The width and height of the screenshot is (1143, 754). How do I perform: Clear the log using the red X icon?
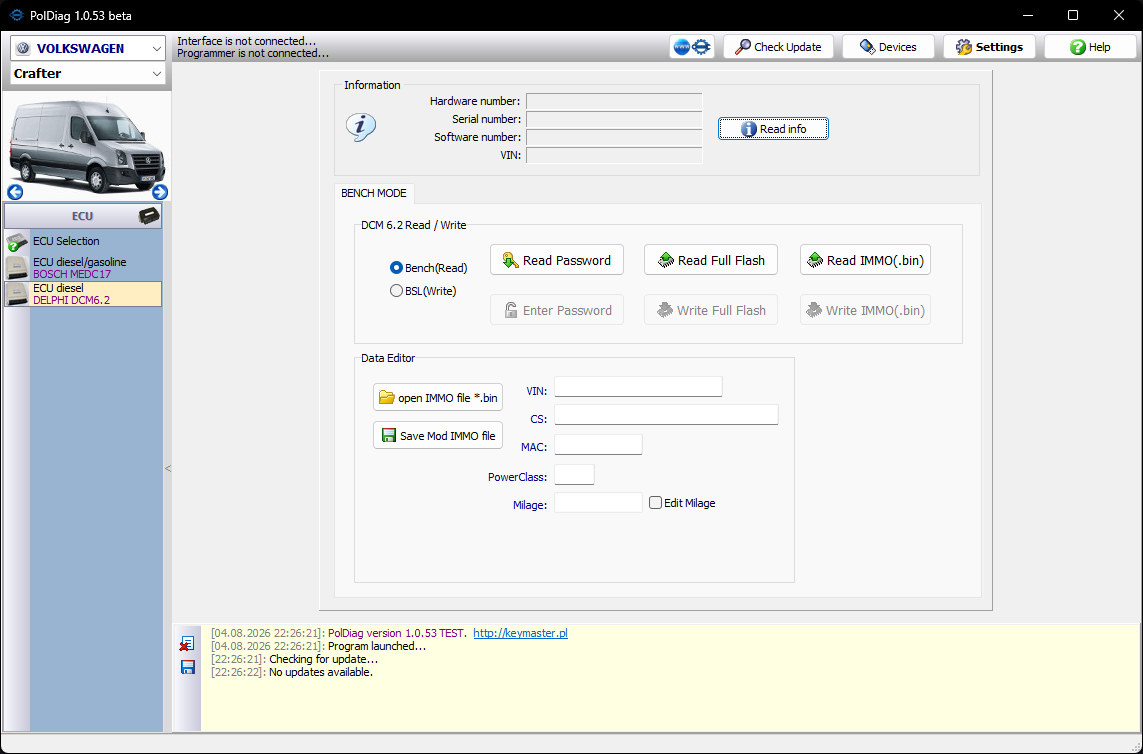pyautogui.click(x=187, y=644)
